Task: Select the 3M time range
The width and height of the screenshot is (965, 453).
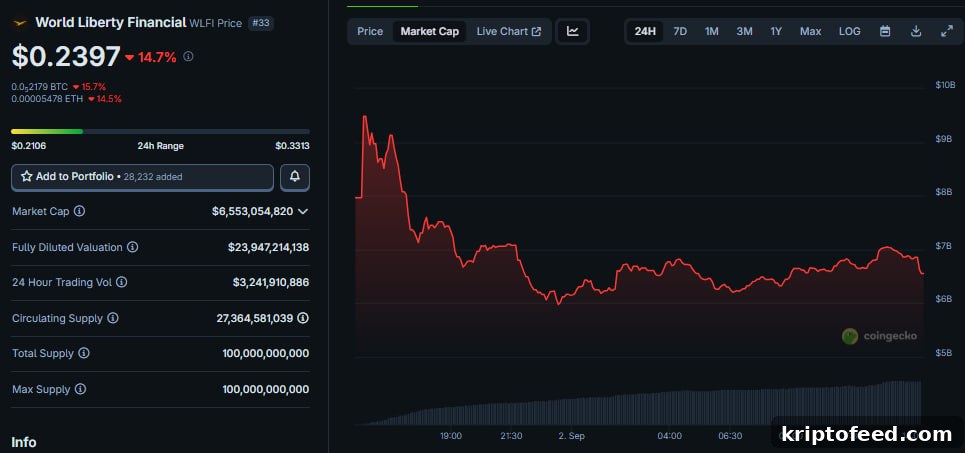Action: pyautogui.click(x=745, y=31)
